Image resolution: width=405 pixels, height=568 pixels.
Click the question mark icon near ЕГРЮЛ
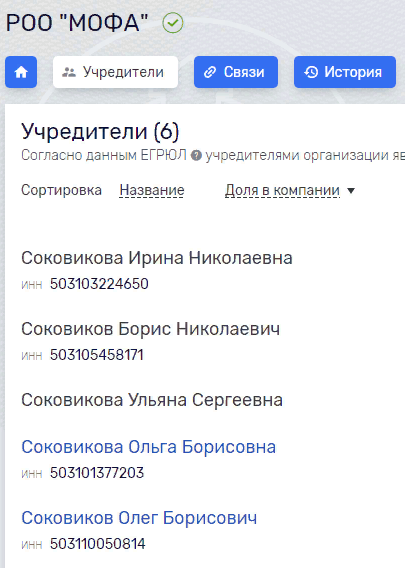pyautogui.click(x=196, y=156)
